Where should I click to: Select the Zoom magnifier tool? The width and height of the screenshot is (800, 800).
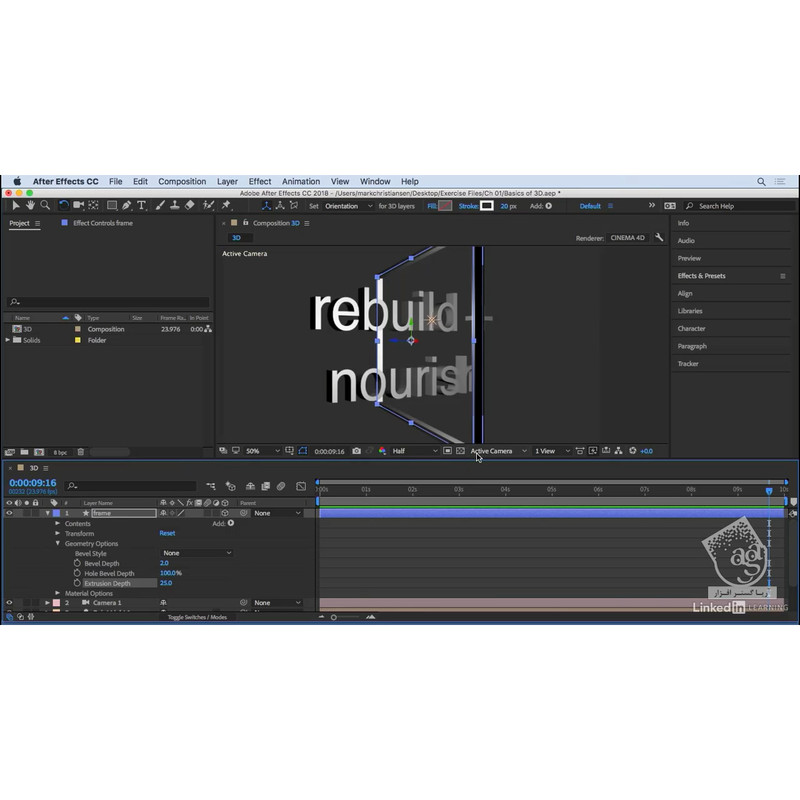[x=45, y=205]
